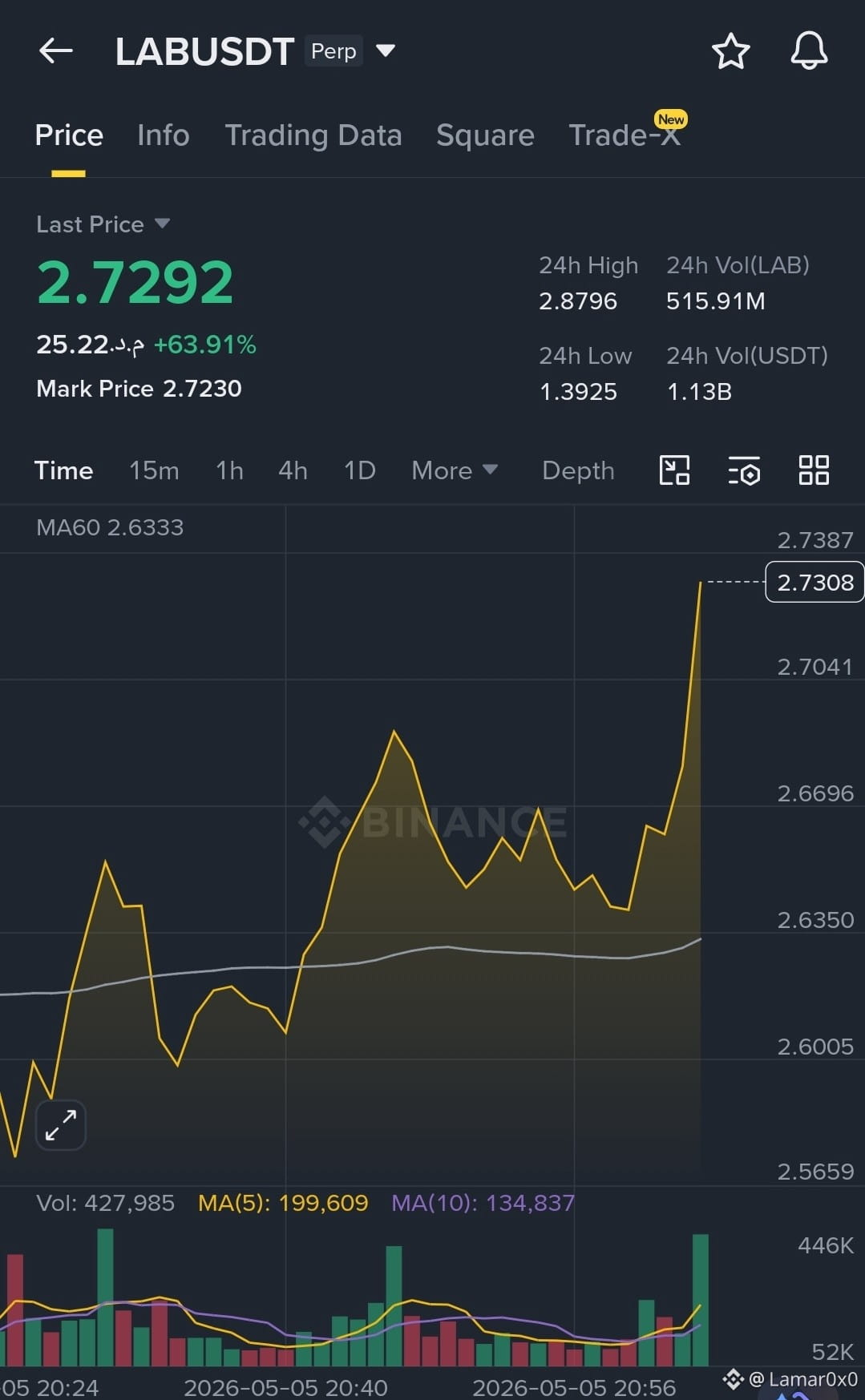Viewport: 865px width, 1400px height.
Task: Tap the 2.6350 price axis label
Action: (815, 919)
